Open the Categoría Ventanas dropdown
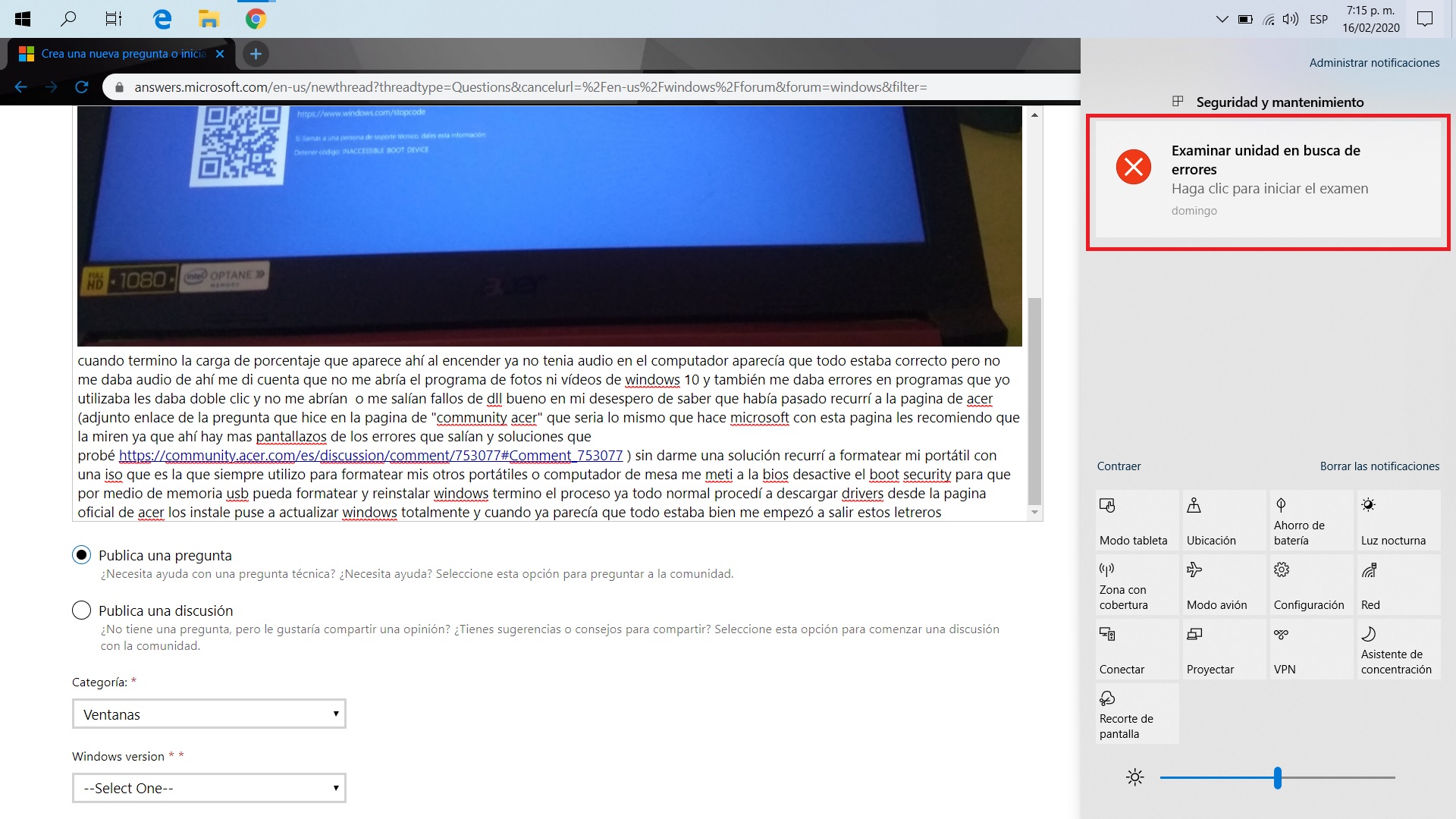 [209, 714]
